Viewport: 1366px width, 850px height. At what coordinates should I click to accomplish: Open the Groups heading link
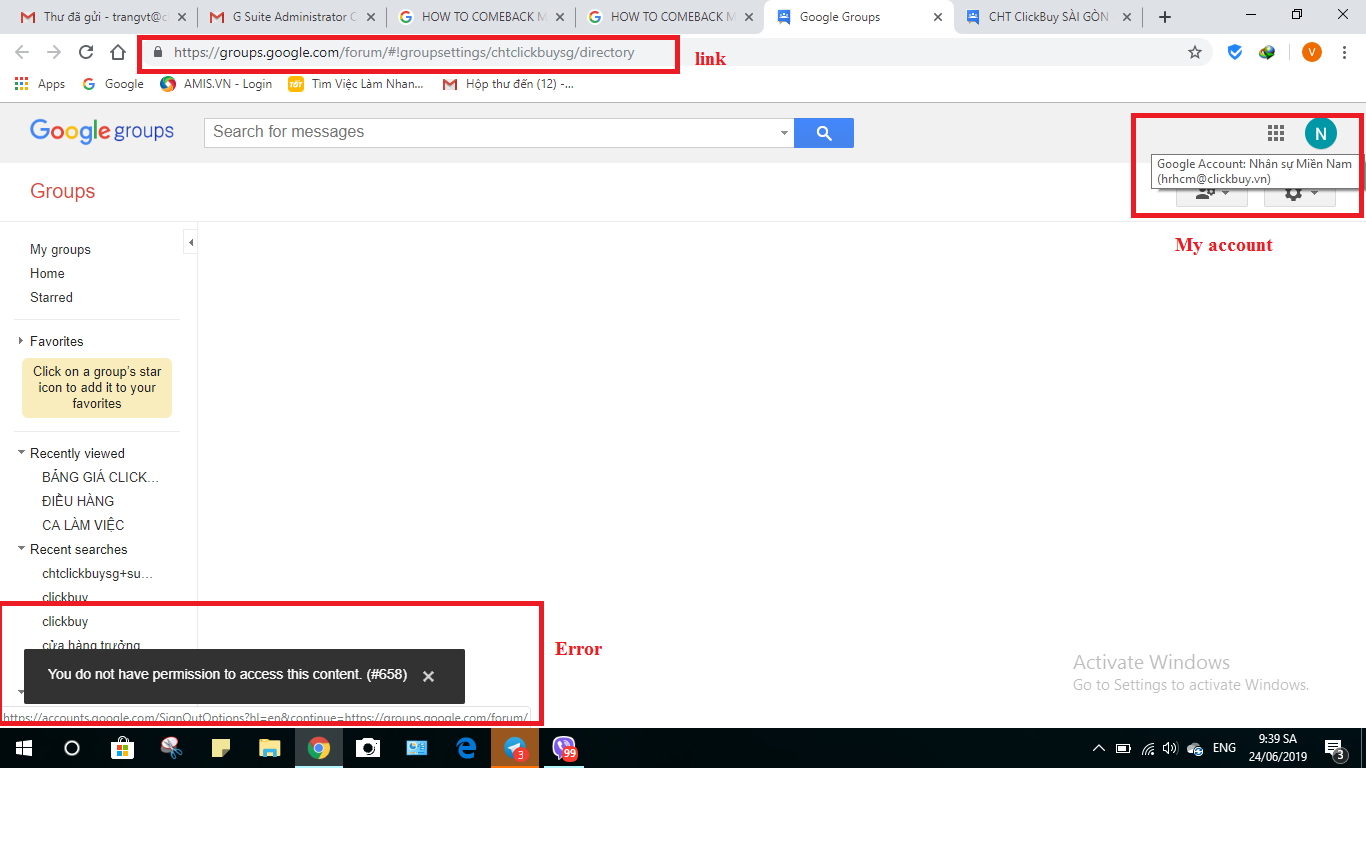(x=62, y=191)
